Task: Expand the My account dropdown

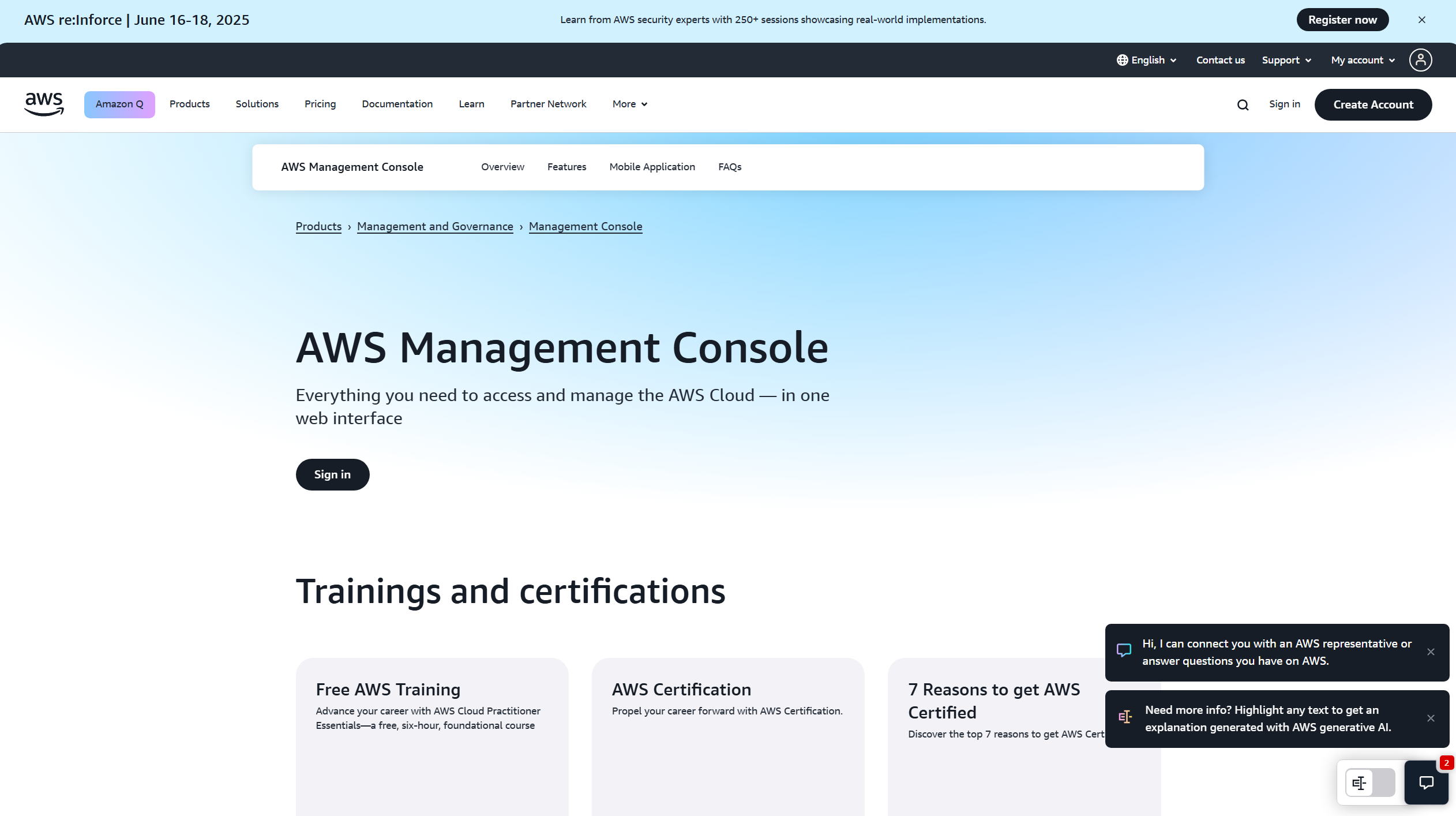Action: (1363, 60)
